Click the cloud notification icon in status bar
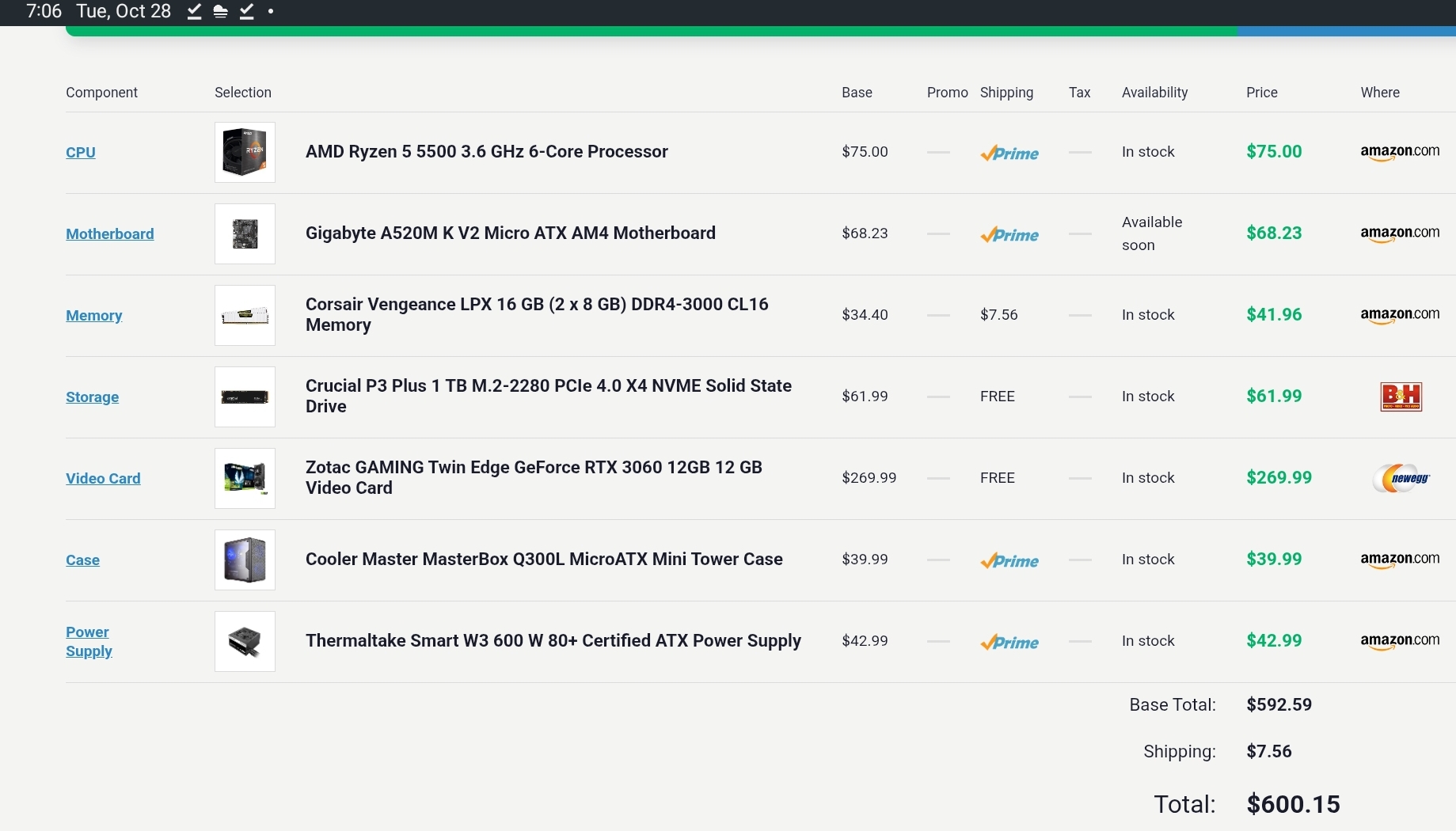 click(x=221, y=11)
